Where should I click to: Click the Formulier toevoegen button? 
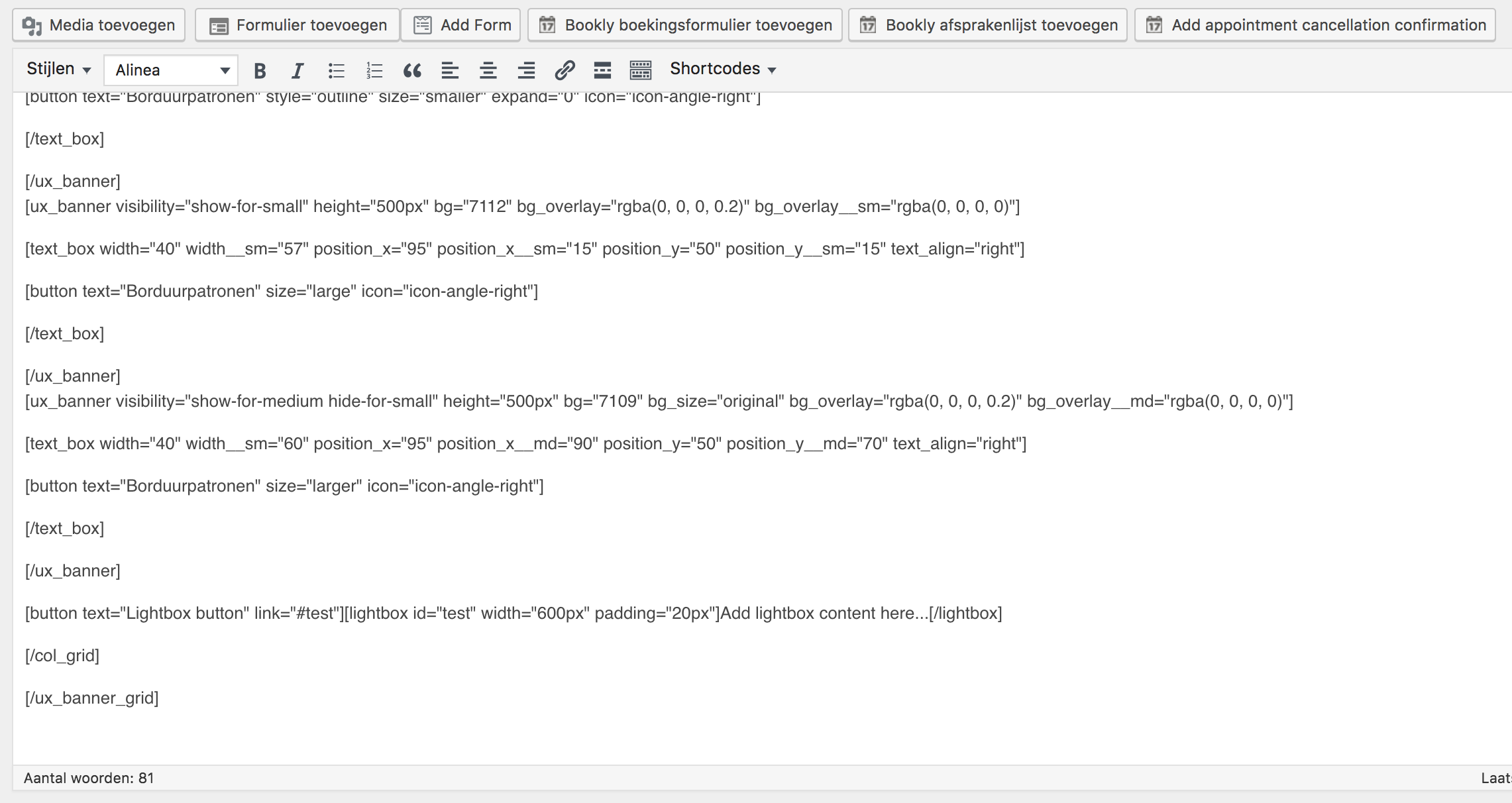pos(297,25)
